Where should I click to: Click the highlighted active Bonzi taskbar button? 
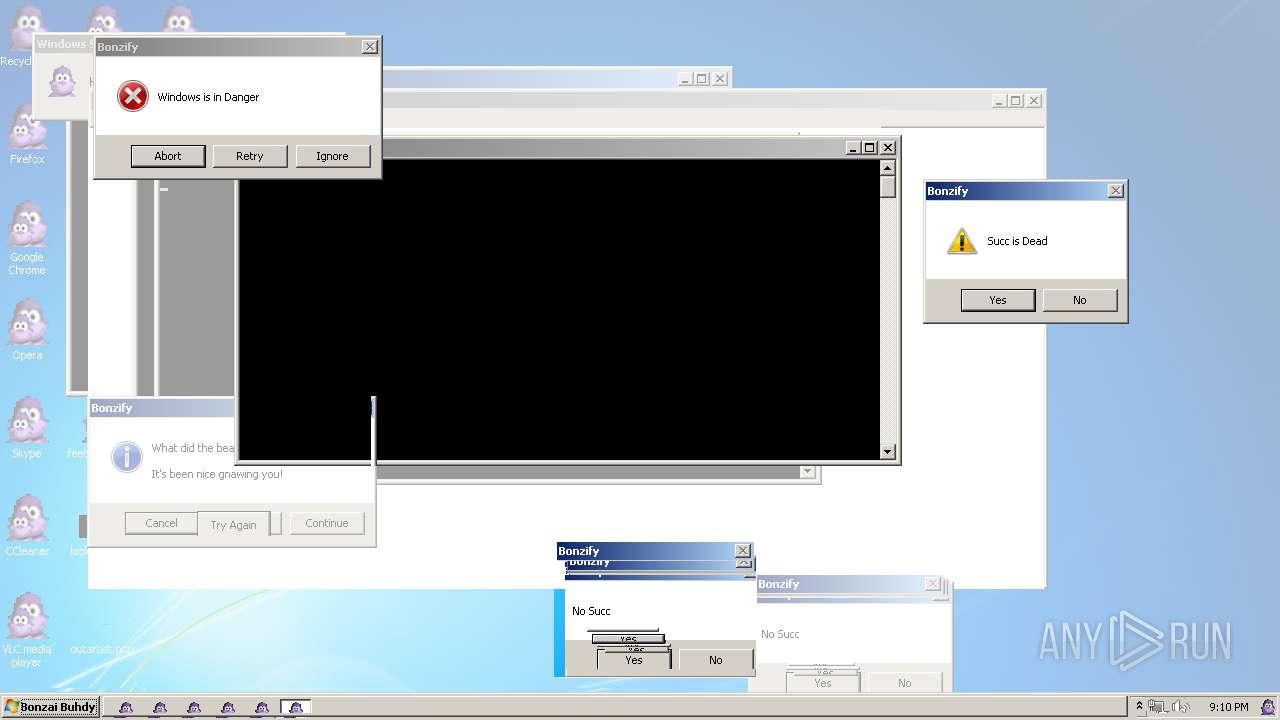tap(295, 707)
